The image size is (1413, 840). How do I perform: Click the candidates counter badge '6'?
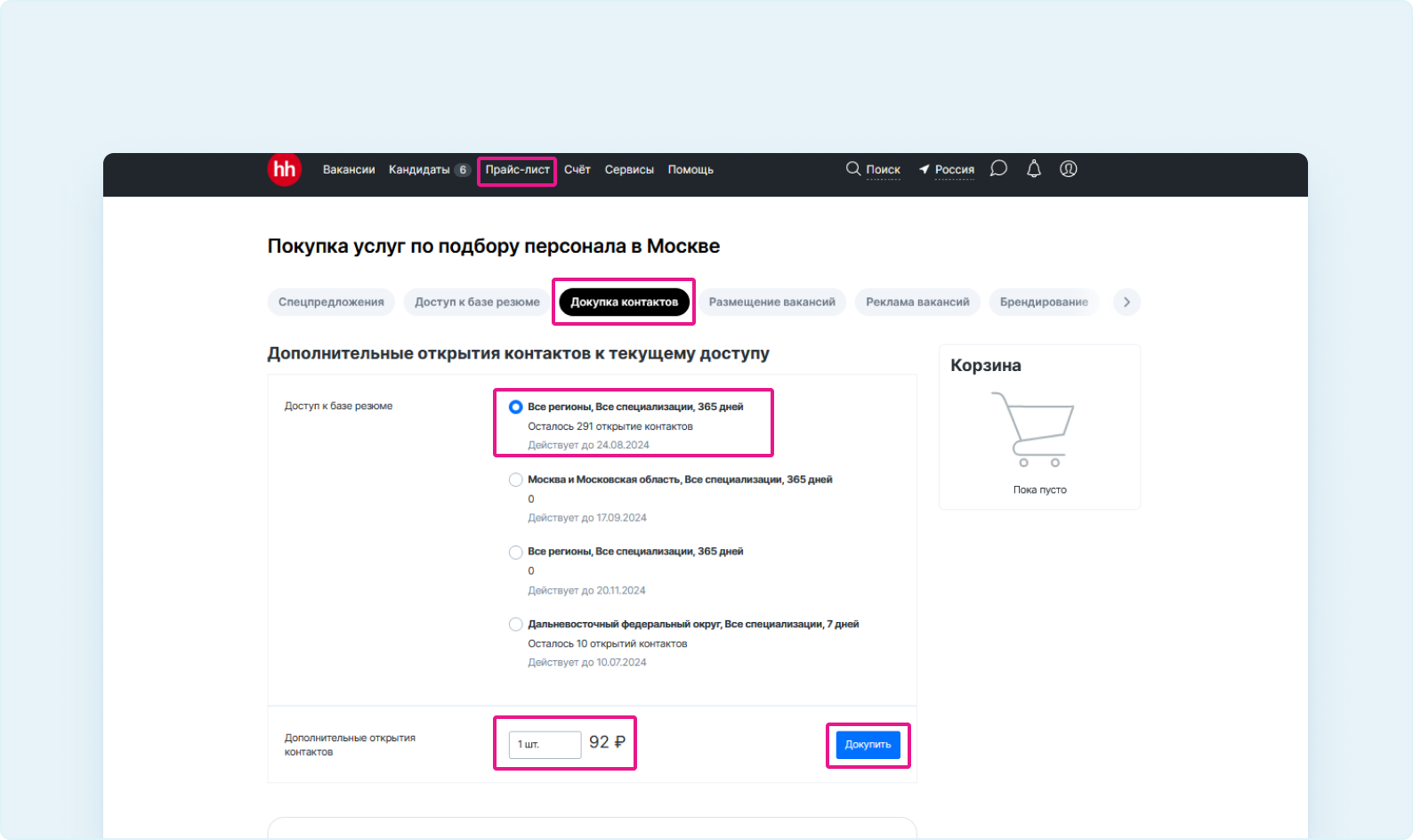click(462, 170)
